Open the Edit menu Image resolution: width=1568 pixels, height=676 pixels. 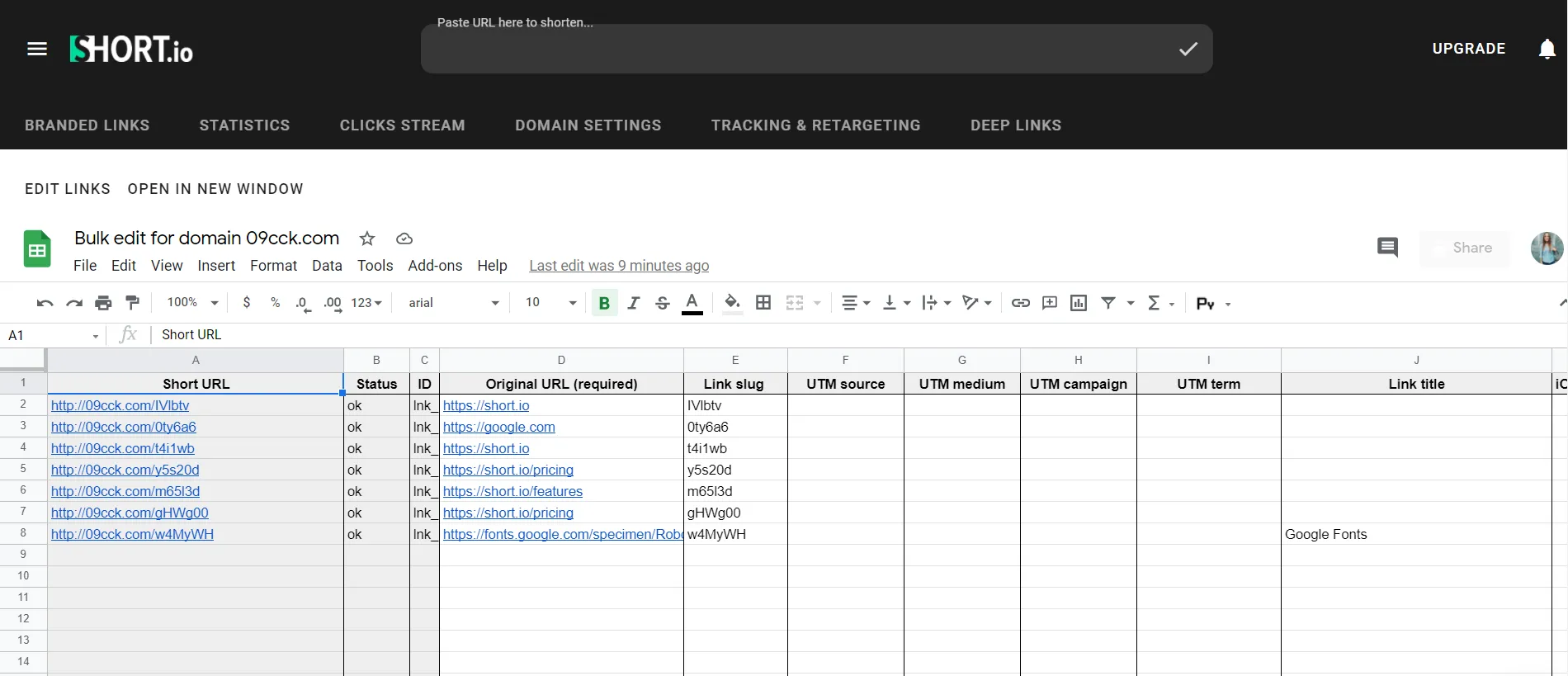coord(124,266)
